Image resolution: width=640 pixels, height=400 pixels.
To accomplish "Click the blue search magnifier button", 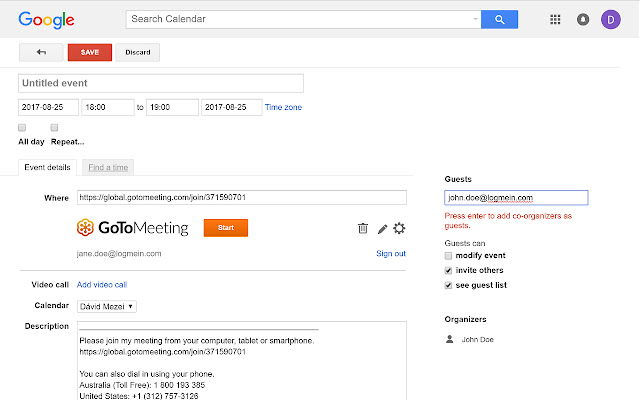I will (x=498, y=19).
